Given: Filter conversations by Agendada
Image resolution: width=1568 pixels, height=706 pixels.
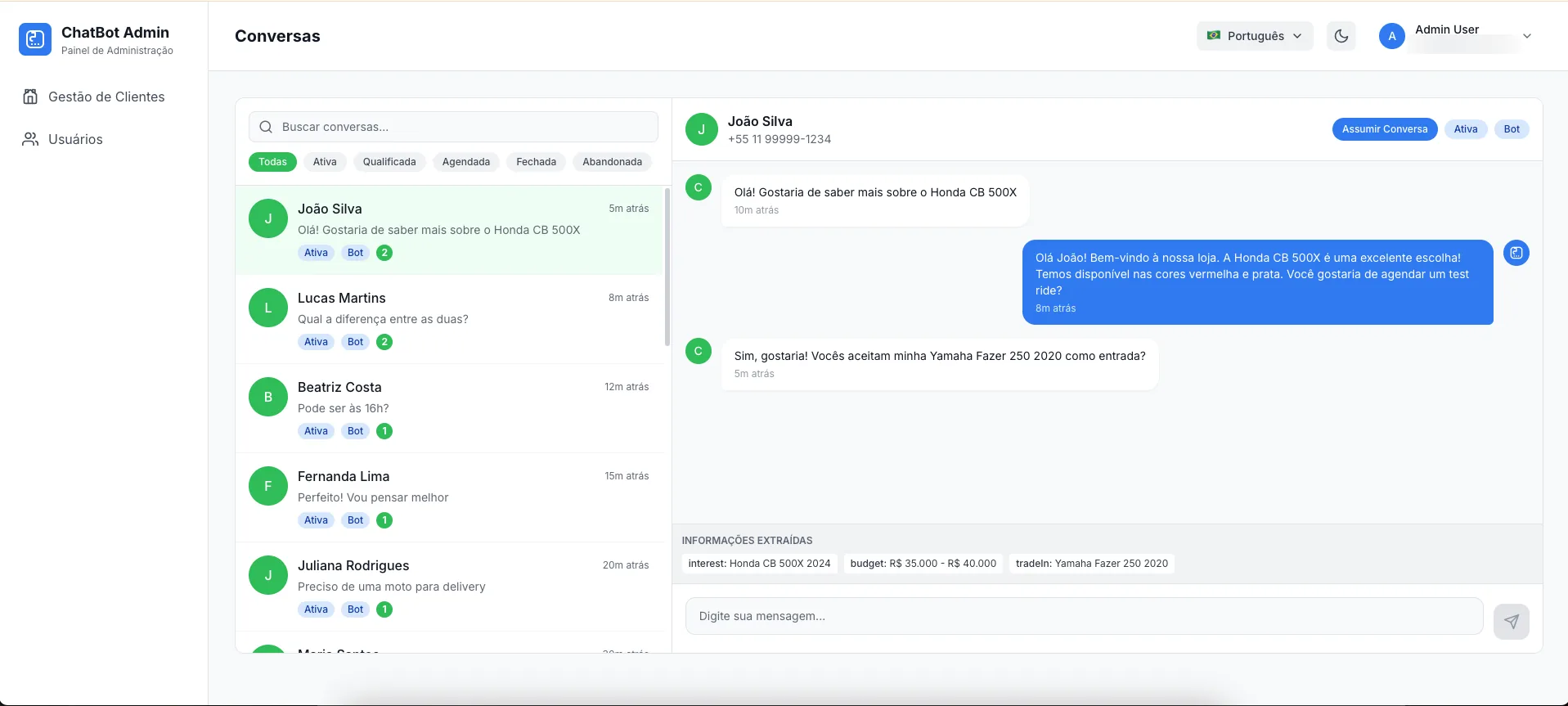Looking at the screenshot, I should click(x=466, y=162).
